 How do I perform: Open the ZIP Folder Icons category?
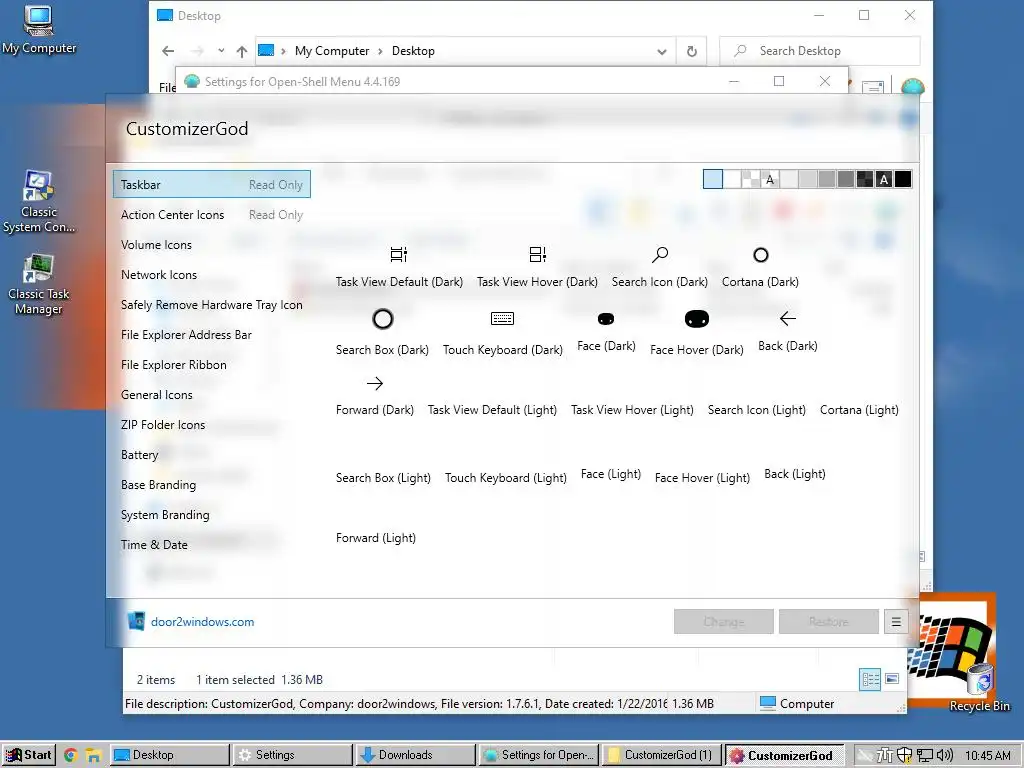click(212, 425)
